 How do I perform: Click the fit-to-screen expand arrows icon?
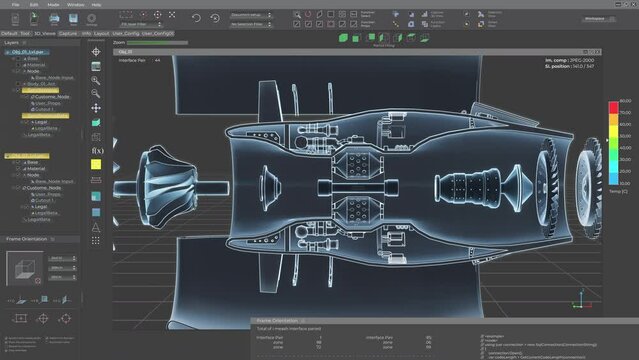pos(172,15)
